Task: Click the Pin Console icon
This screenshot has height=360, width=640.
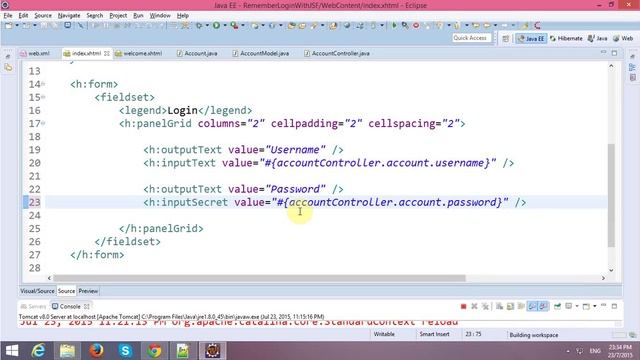Action: (x=558, y=306)
